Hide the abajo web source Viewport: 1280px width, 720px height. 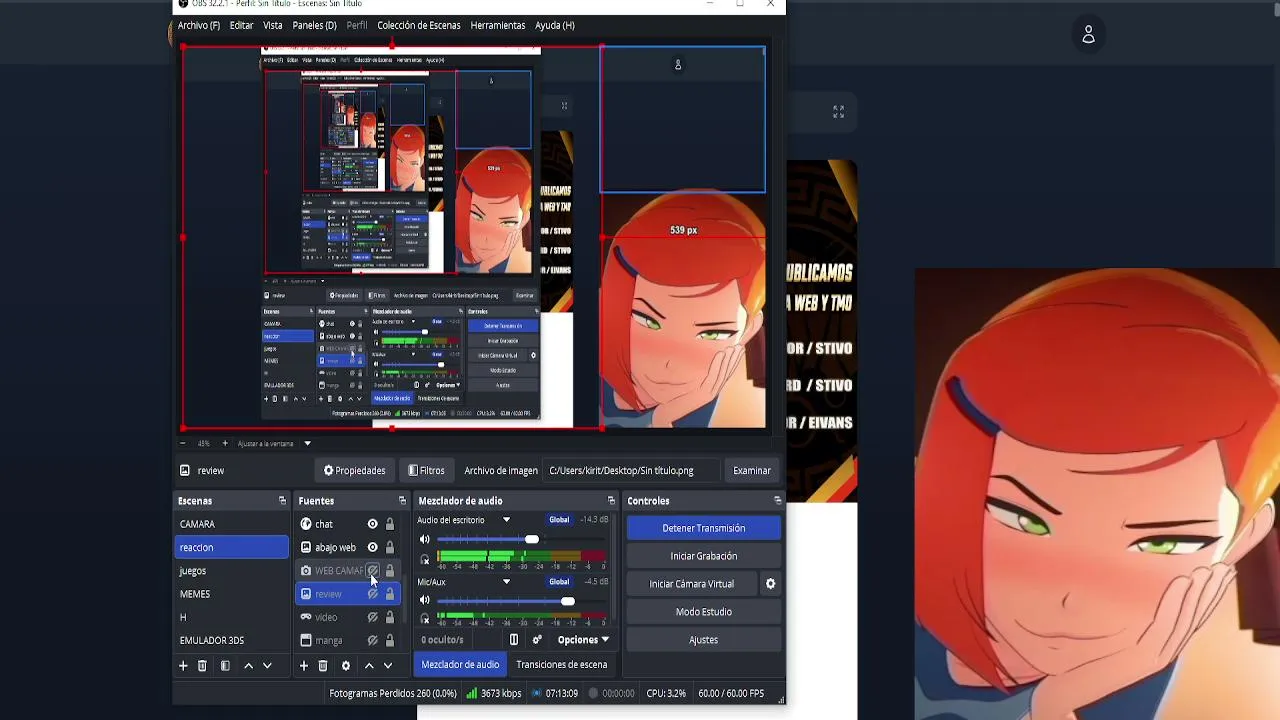pyautogui.click(x=373, y=547)
